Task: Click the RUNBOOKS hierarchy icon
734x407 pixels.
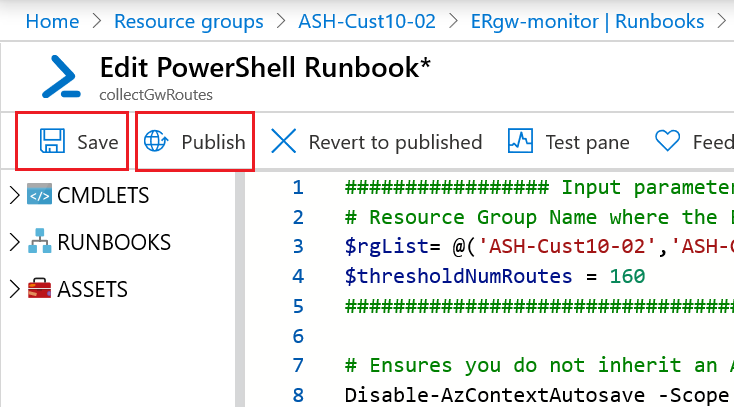Action: (39, 241)
